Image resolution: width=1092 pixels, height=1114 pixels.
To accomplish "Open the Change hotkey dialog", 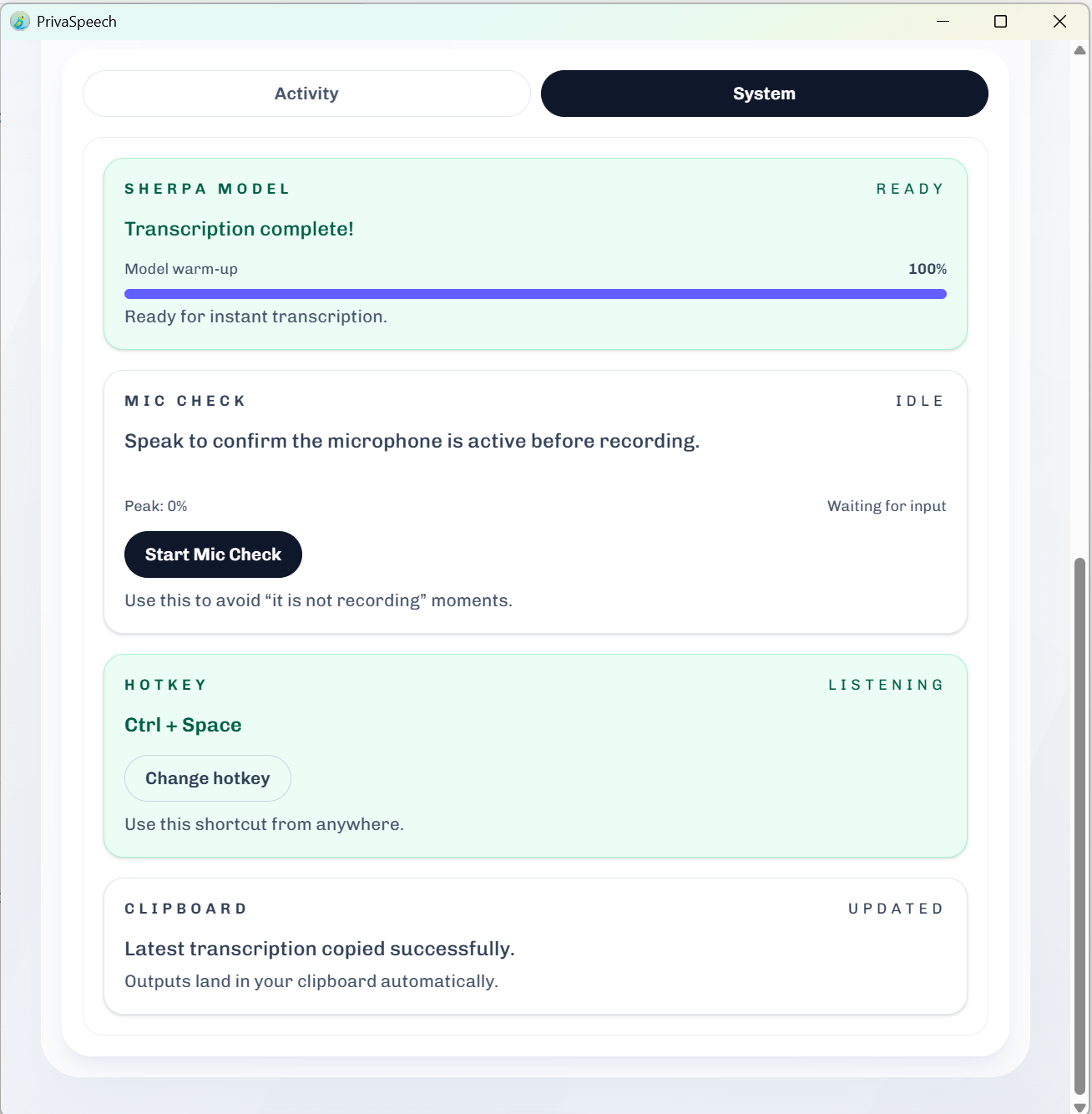I will point(207,777).
